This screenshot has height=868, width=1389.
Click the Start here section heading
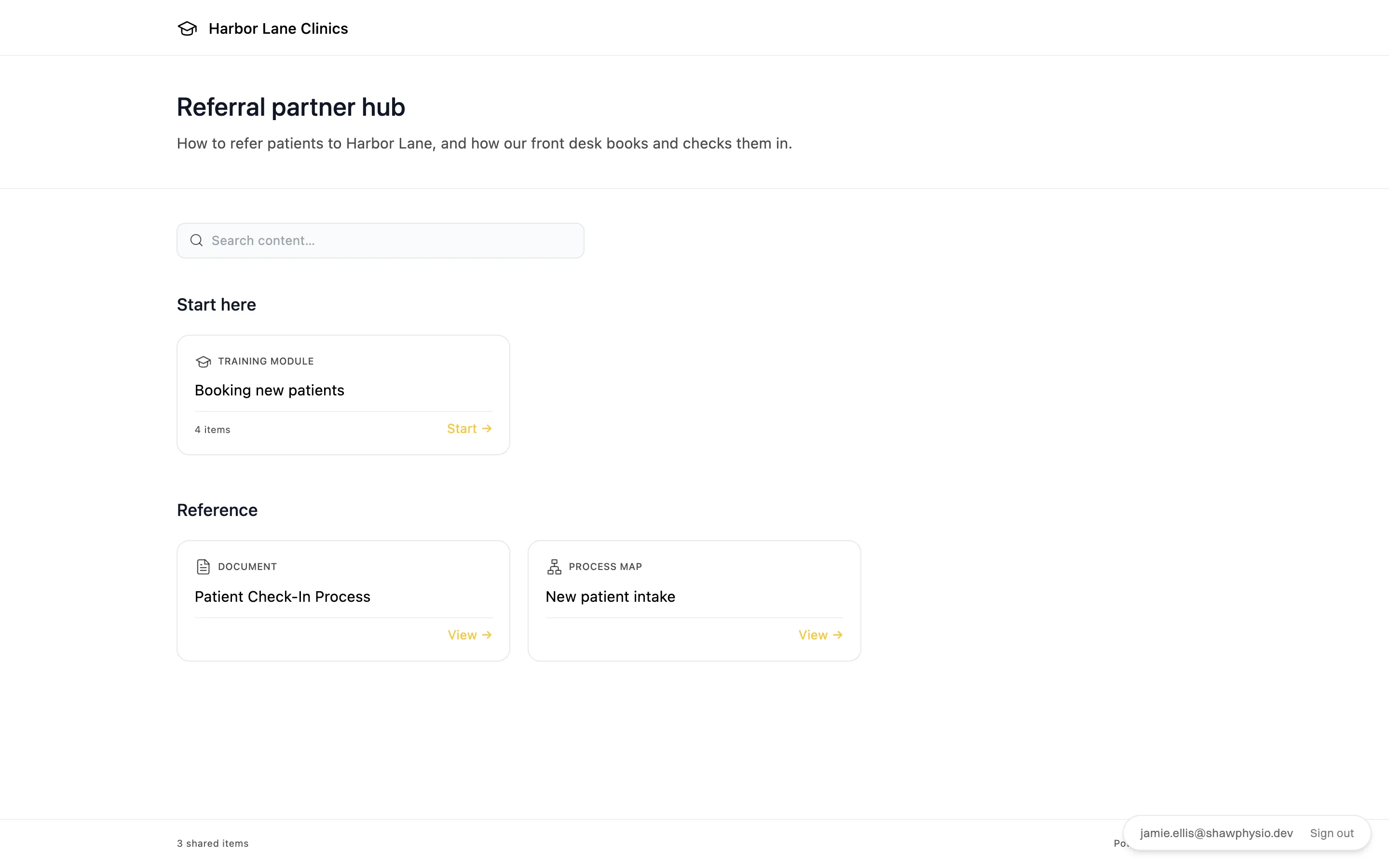click(x=217, y=304)
